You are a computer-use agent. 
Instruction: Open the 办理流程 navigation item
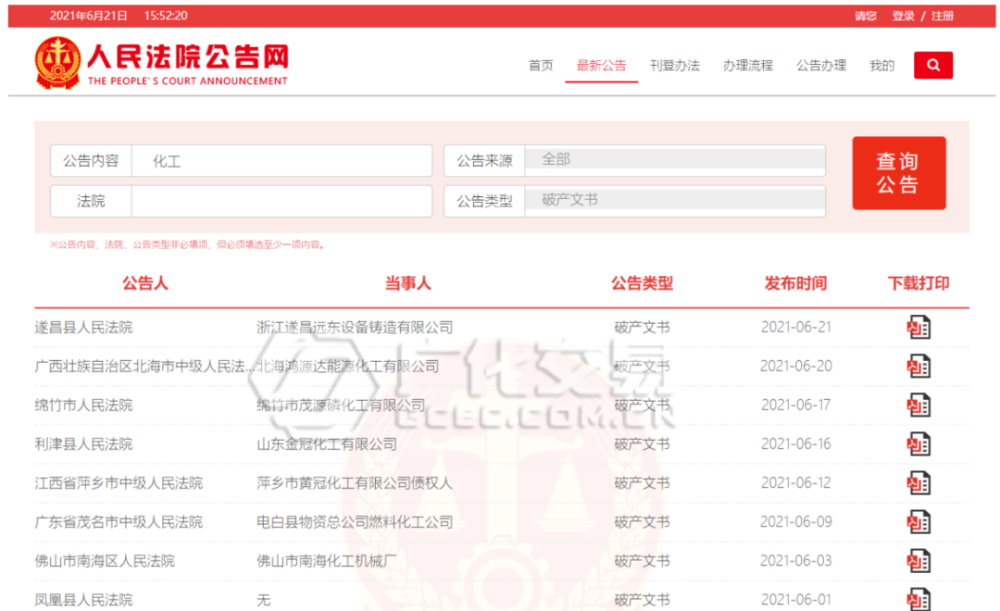747,65
